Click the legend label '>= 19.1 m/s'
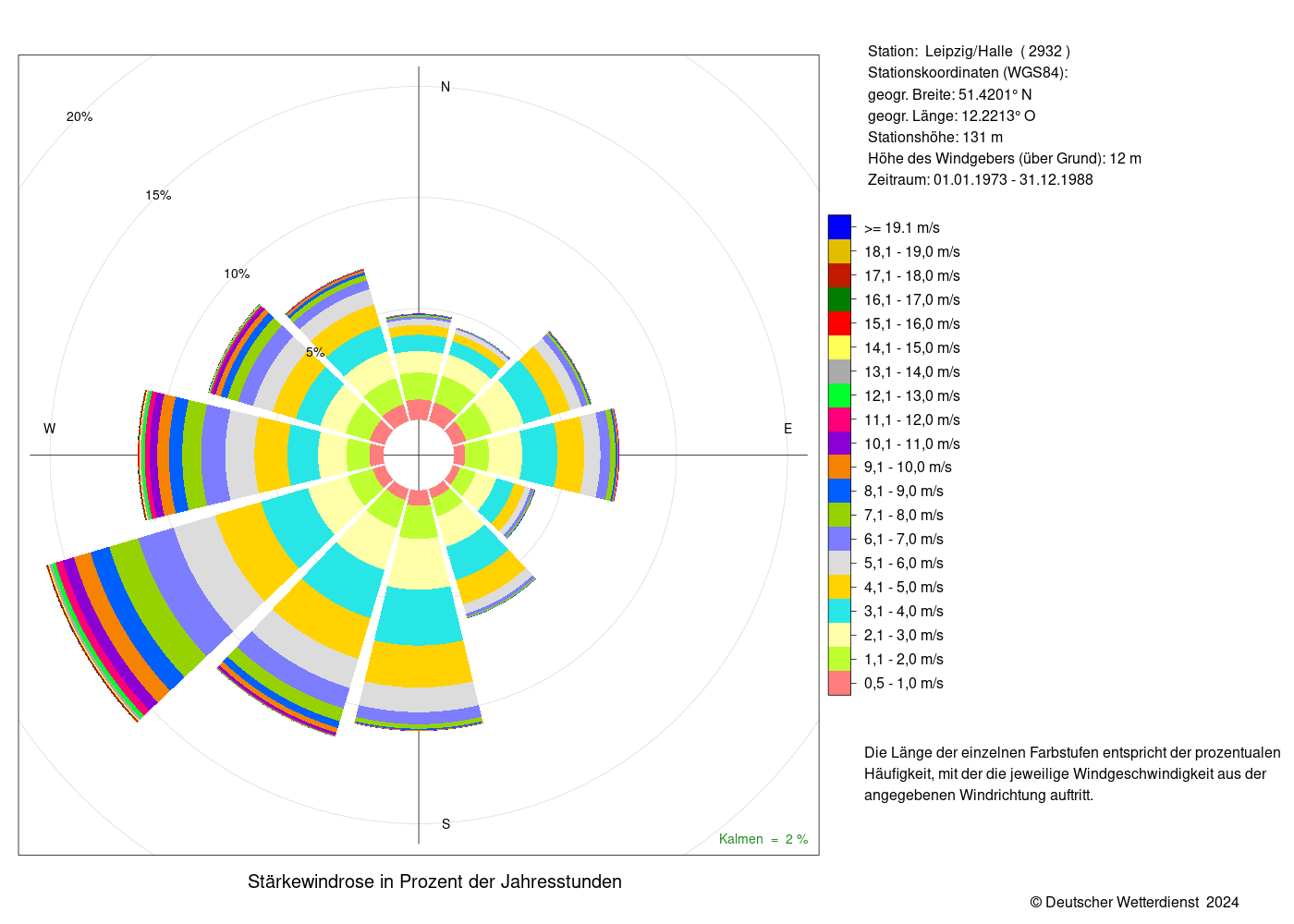The width and height of the screenshot is (1294, 924). tap(902, 228)
